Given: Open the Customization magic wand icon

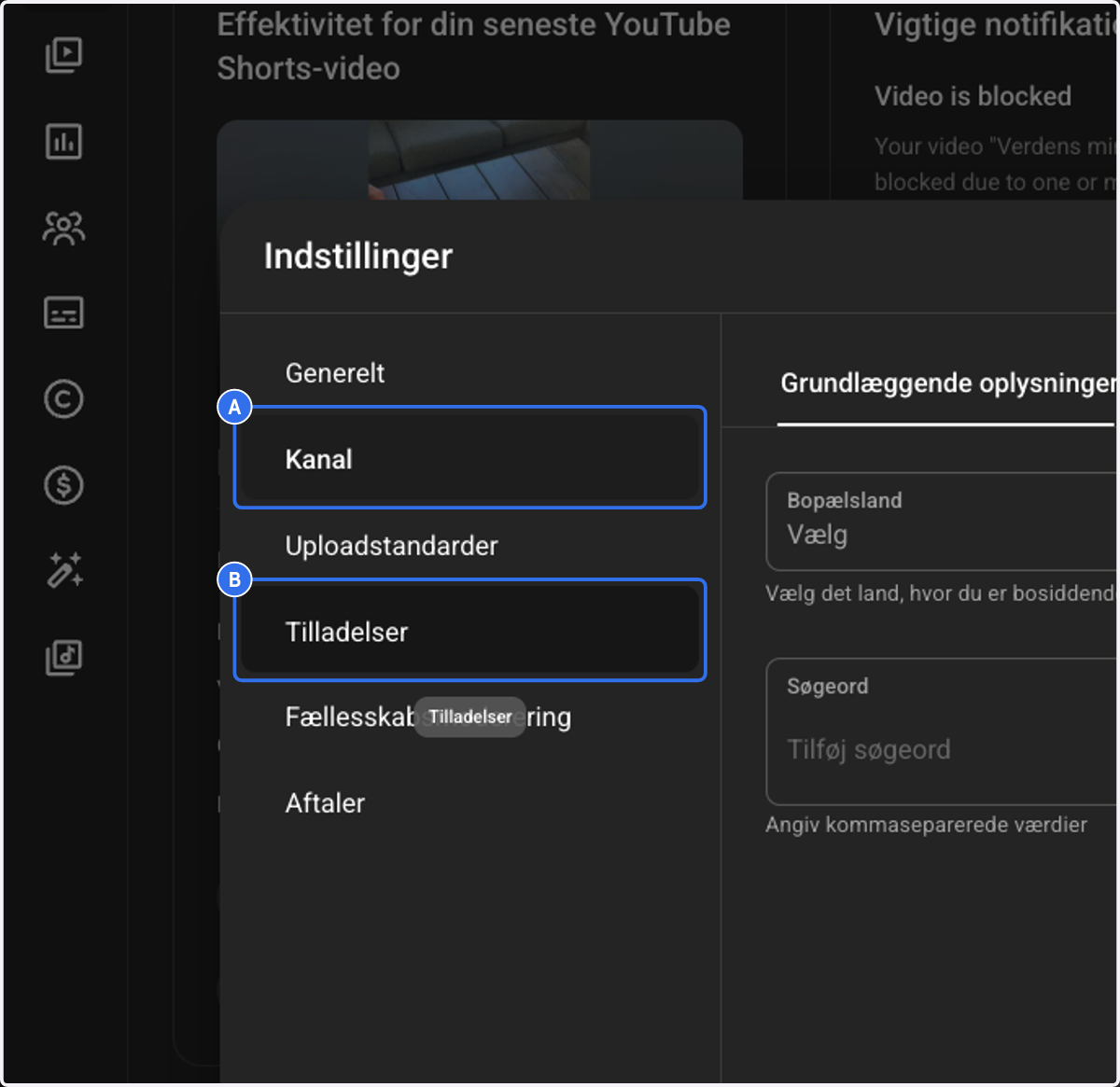Looking at the screenshot, I should (63, 570).
